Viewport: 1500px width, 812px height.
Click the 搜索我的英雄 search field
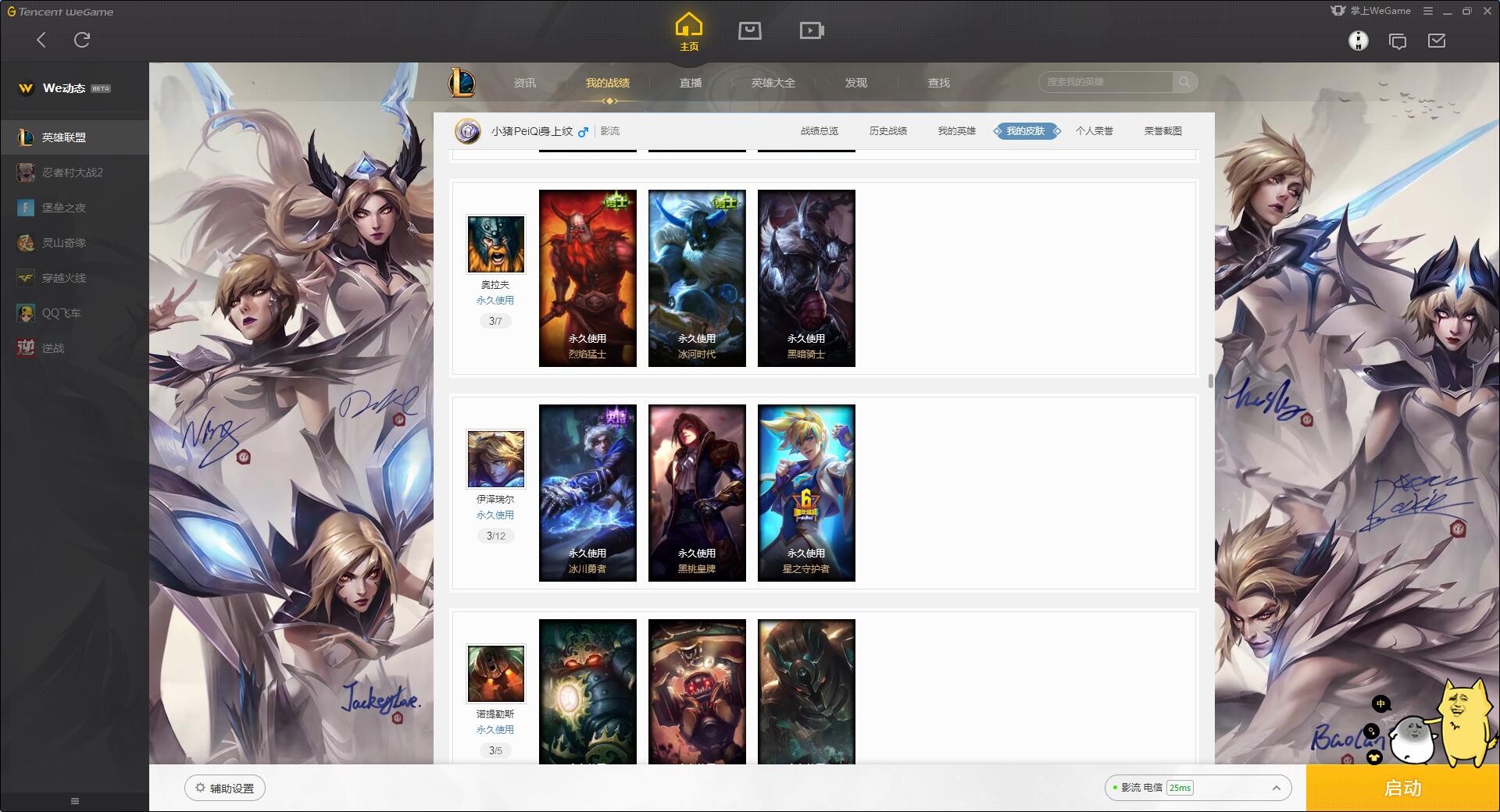[1105, 82]
